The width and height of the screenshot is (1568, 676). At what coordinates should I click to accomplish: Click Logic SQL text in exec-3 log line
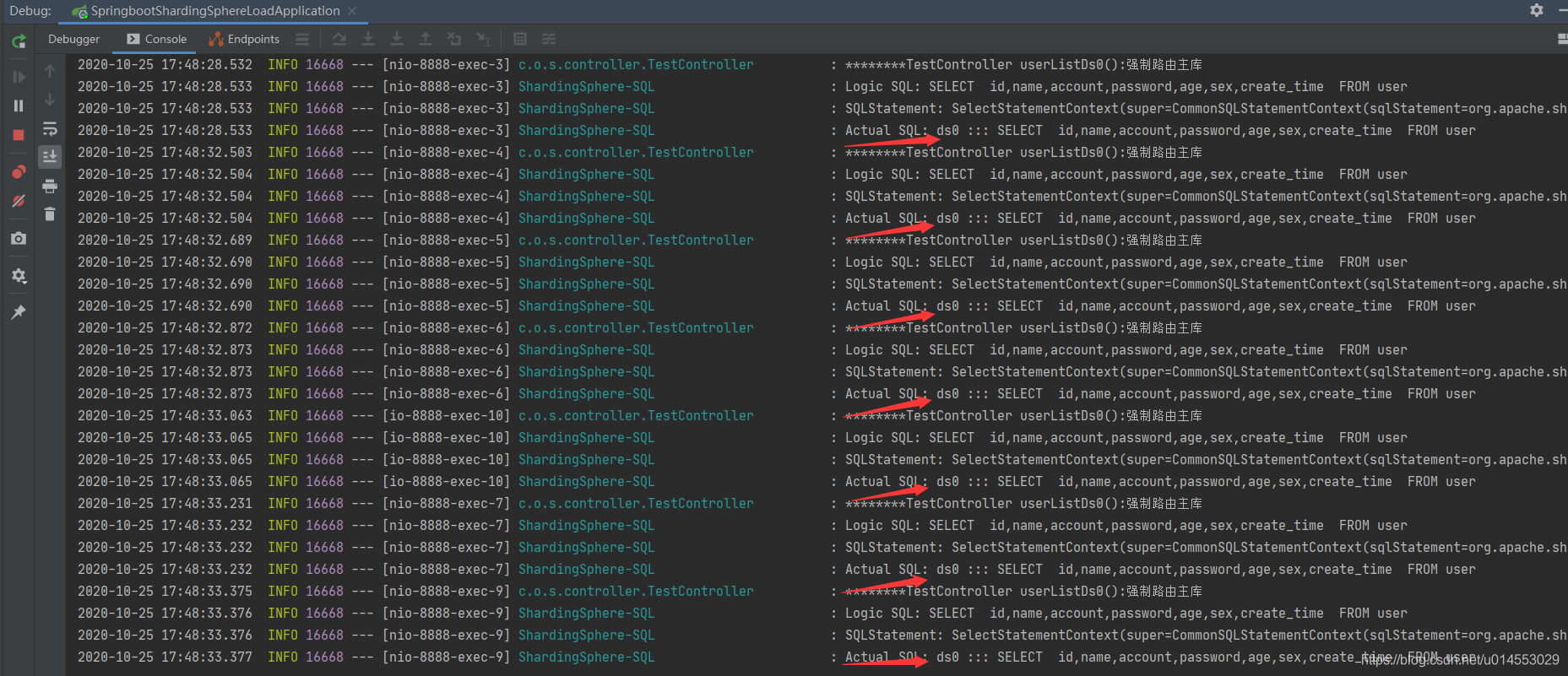tap(1126, 86)
